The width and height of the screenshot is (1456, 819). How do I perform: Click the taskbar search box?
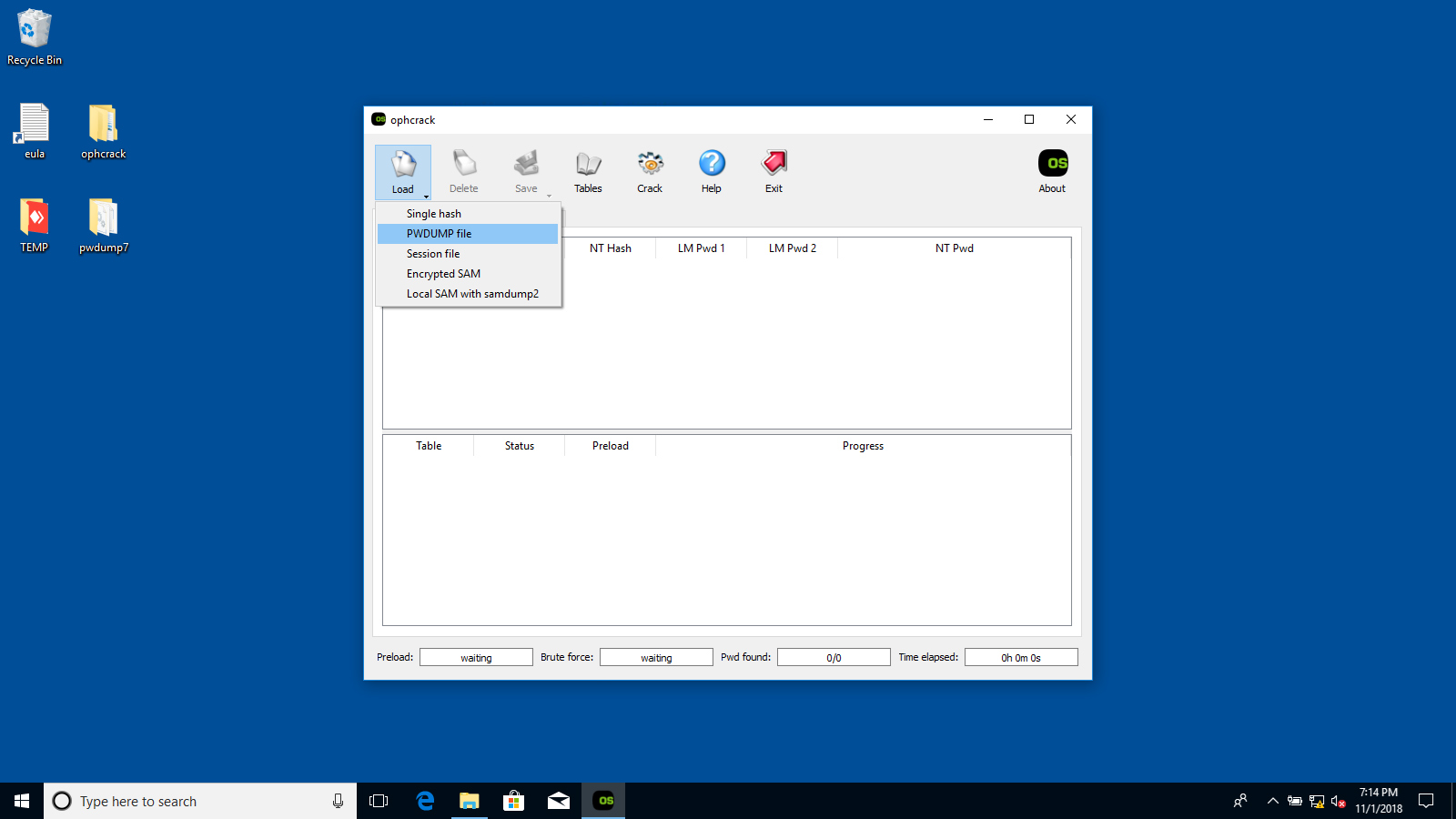[200, 801]
